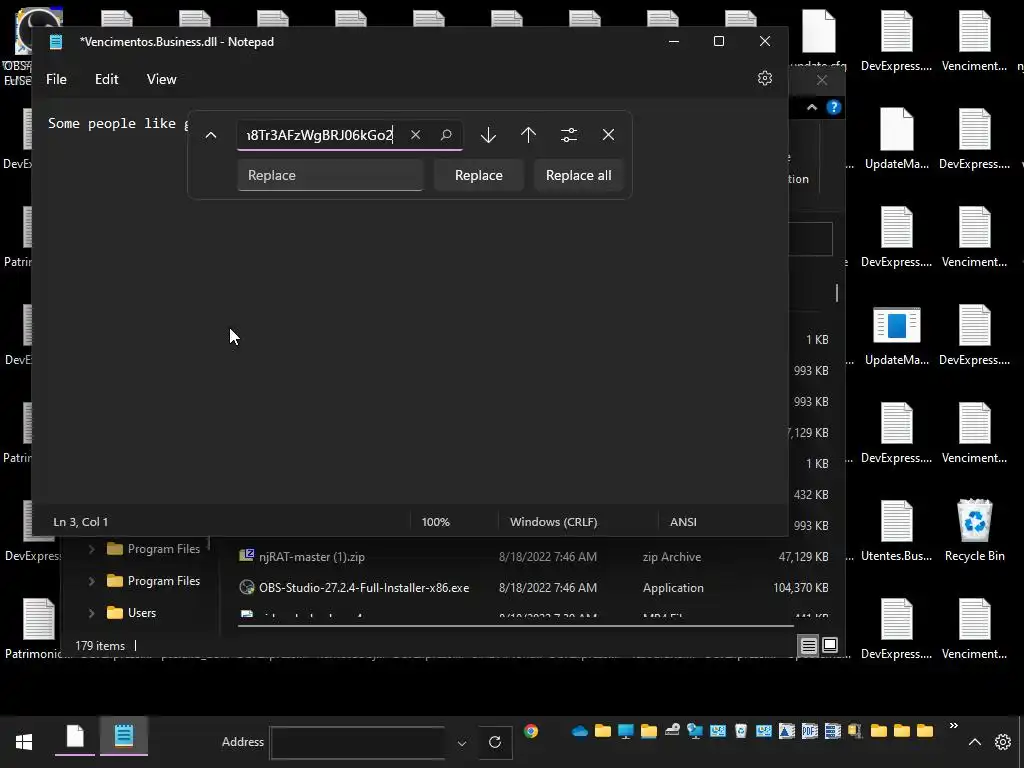This screenshot has height=768, width=1024.
Task: Show more taskbar toolbar items chevron
Action: (x=953, y=726)
